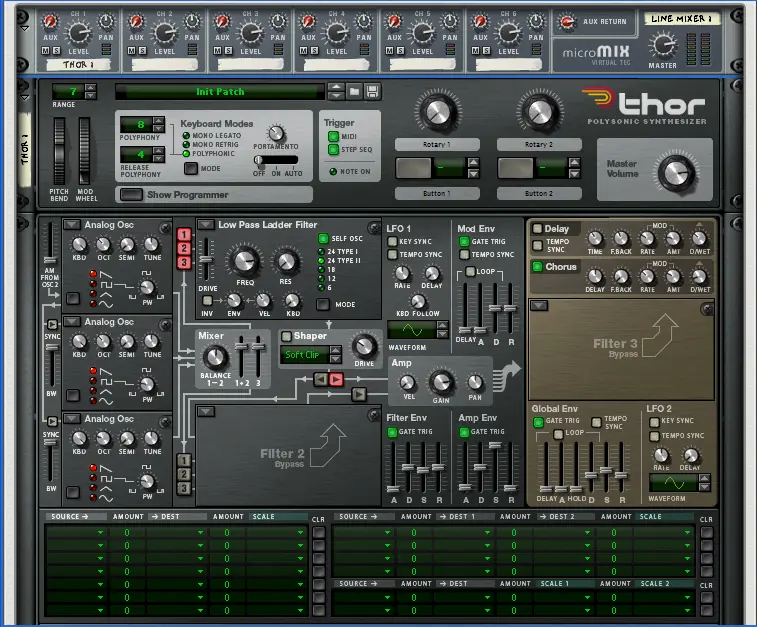Click oscillator routing button 1 to Filter 1
Viewport: 757px width, 627px height.
pyautogui.click(x=183, y=235)
